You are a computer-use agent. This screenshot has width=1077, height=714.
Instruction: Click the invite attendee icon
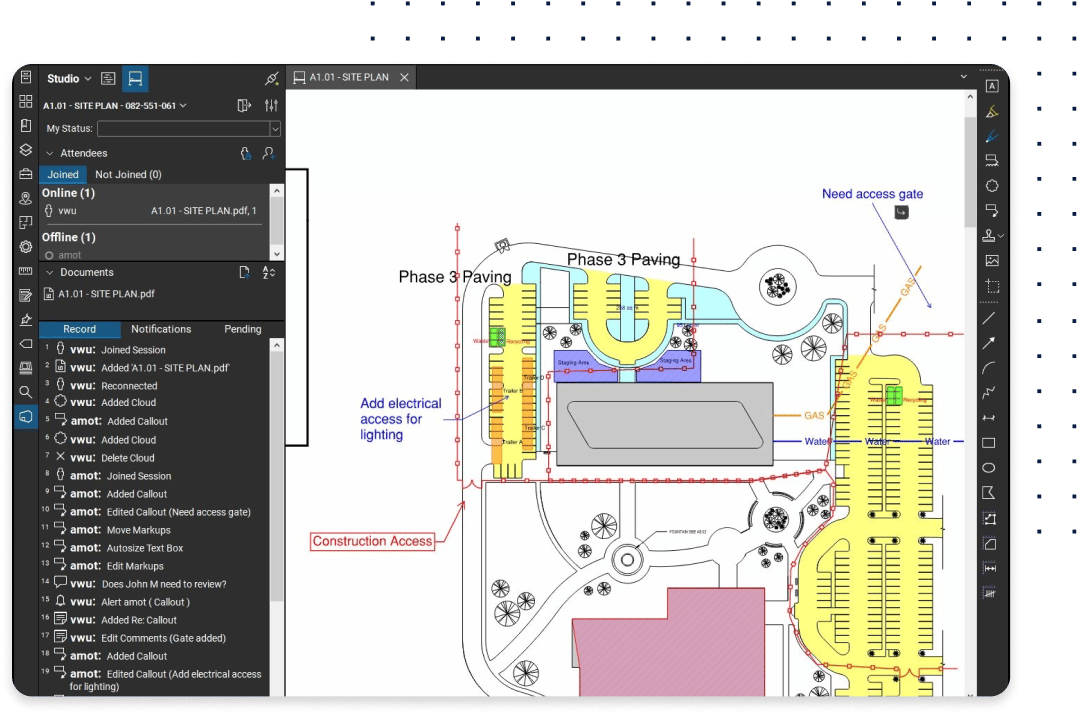[x=268, y=153]
